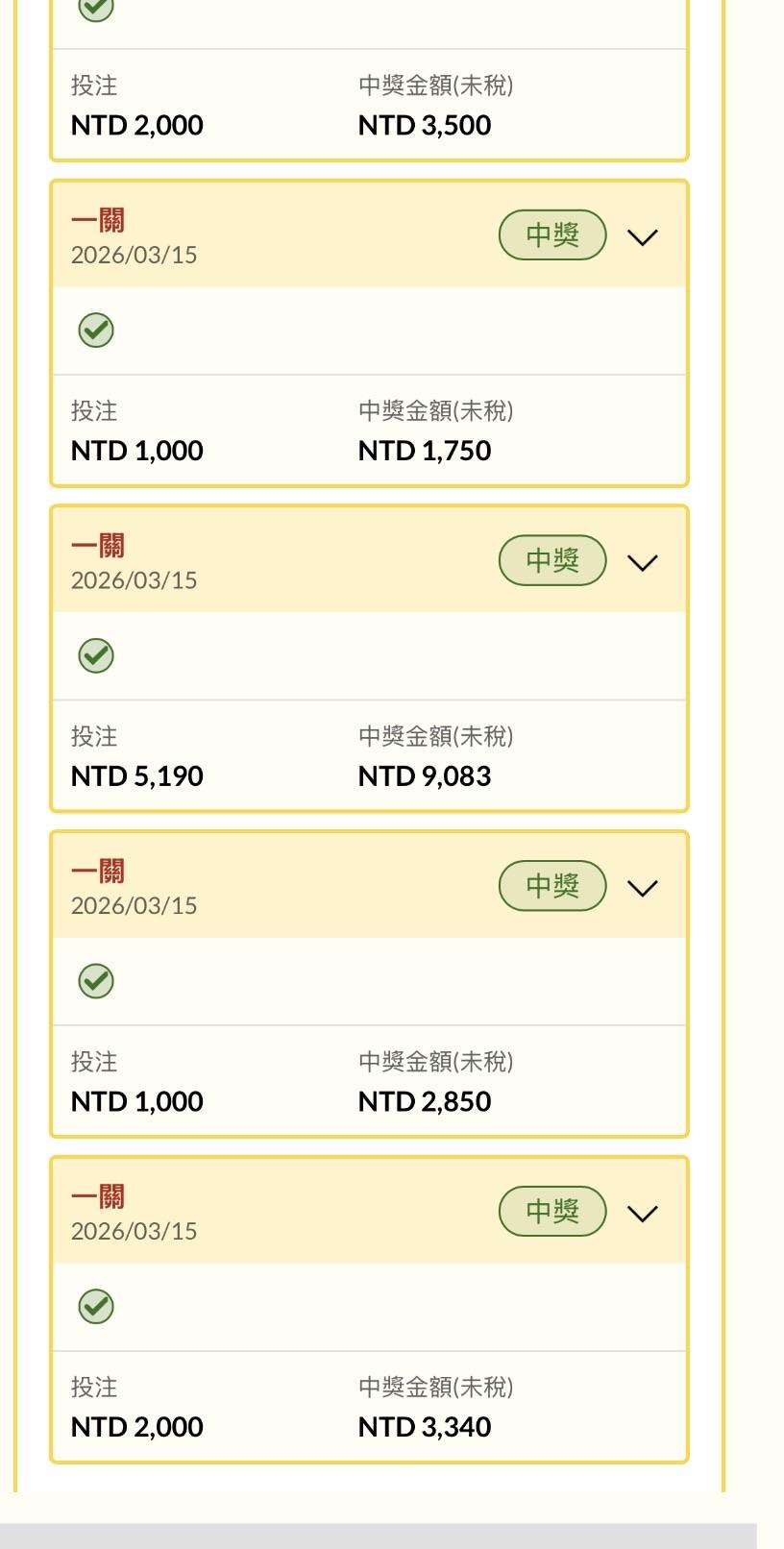Click the green check icon above NTD 1,750 winnings
Viewport: 784px width, 1549px height.
(x=96, y=331)
